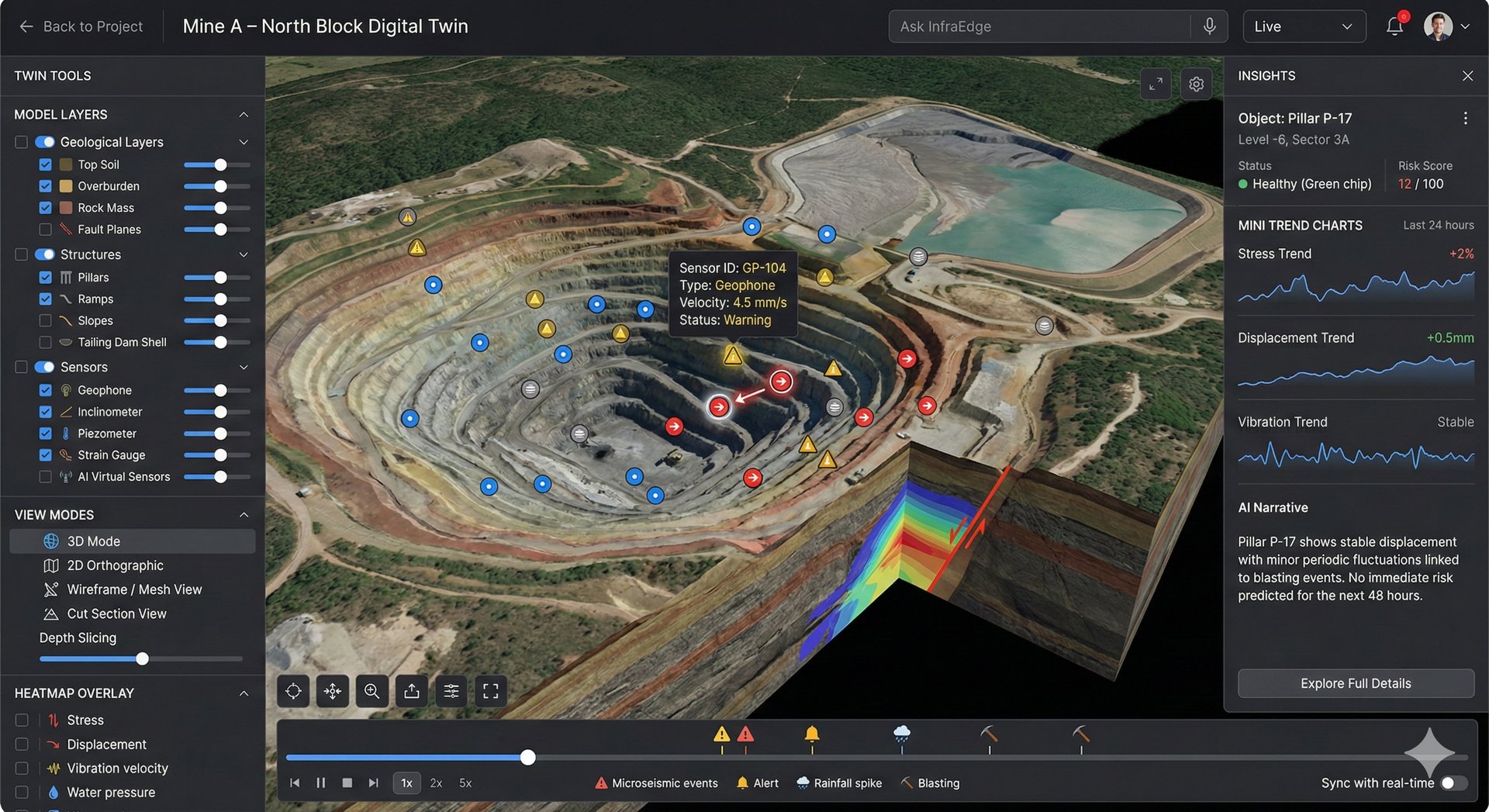Enable the Stress heatmap checkbox
The height and width of the screenshot is (812, 1489).
22,720
